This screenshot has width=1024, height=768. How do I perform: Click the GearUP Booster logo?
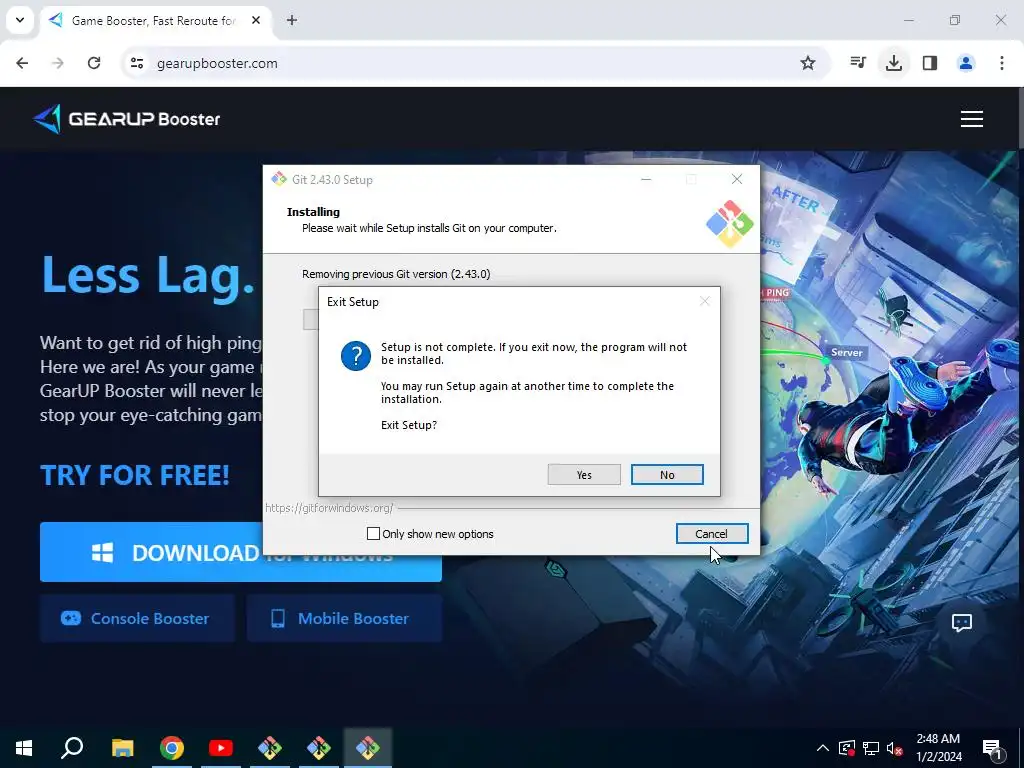click(126, 119)
